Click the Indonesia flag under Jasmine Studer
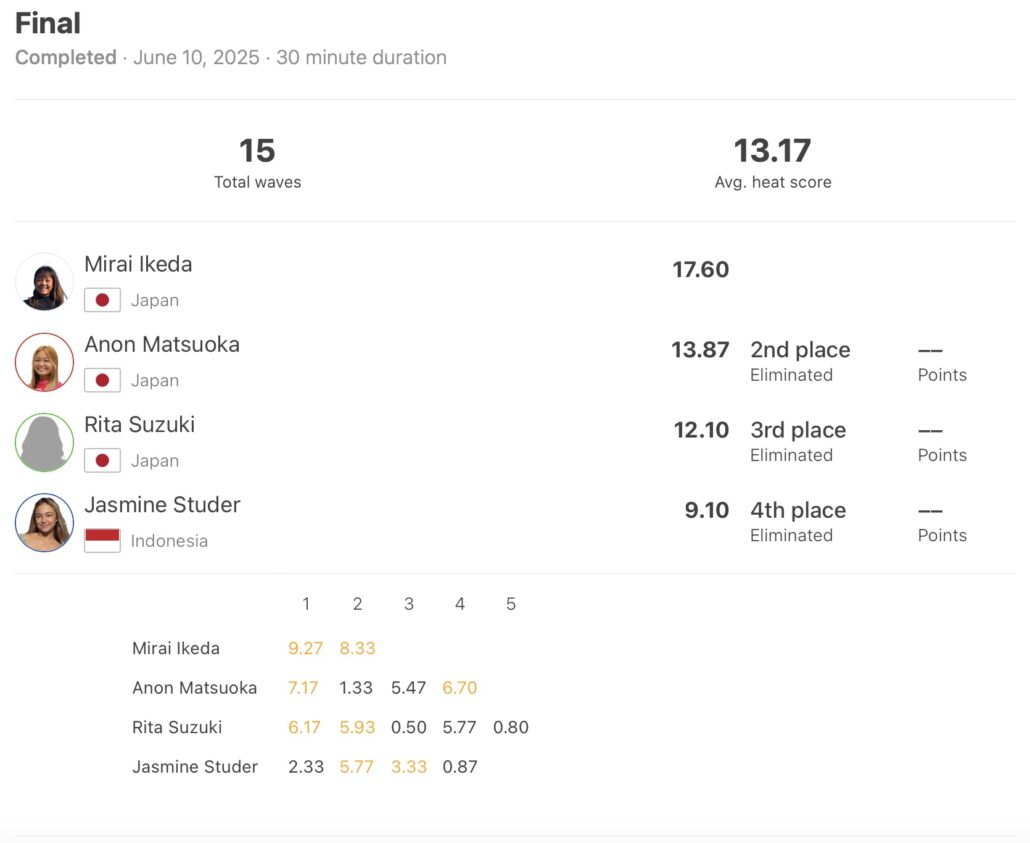 click(x=102, y=540)
